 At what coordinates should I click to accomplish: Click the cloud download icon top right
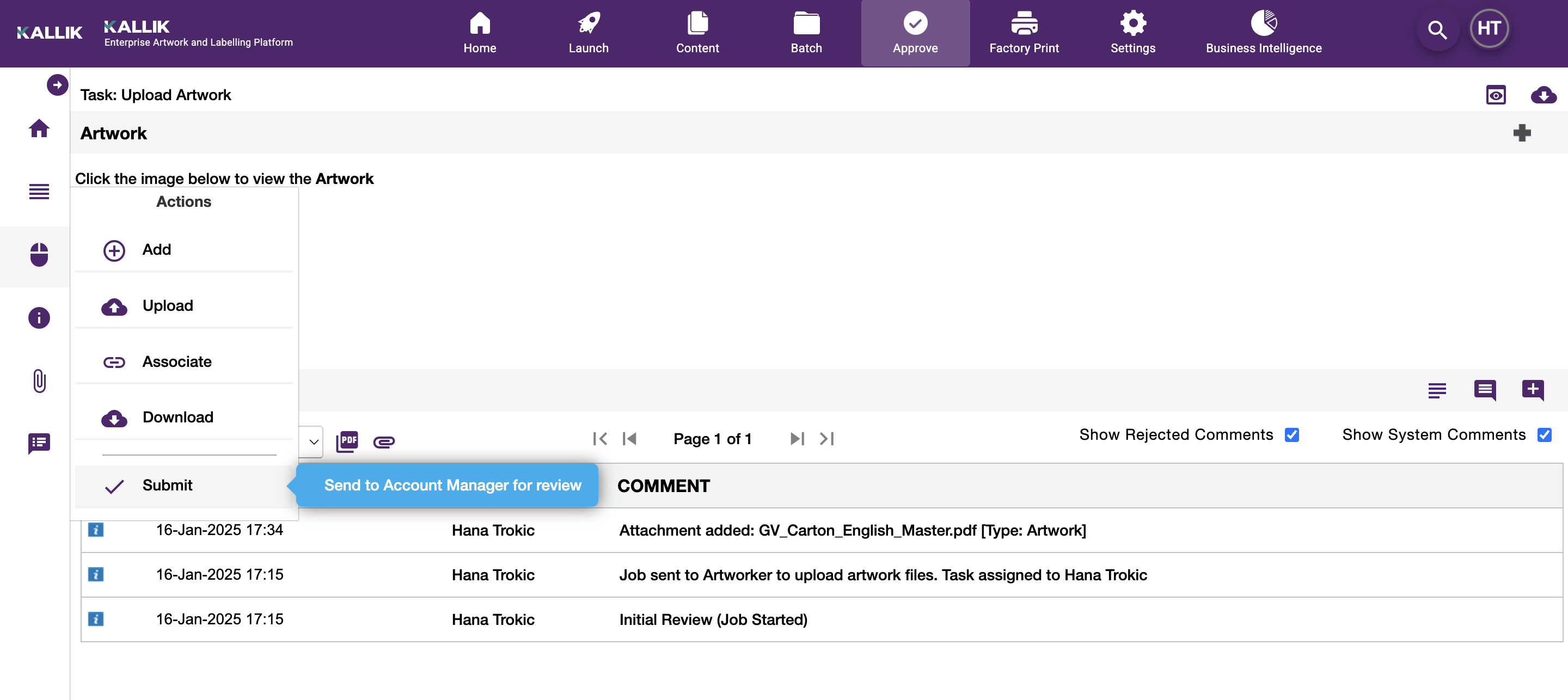tap(1543, 96)
